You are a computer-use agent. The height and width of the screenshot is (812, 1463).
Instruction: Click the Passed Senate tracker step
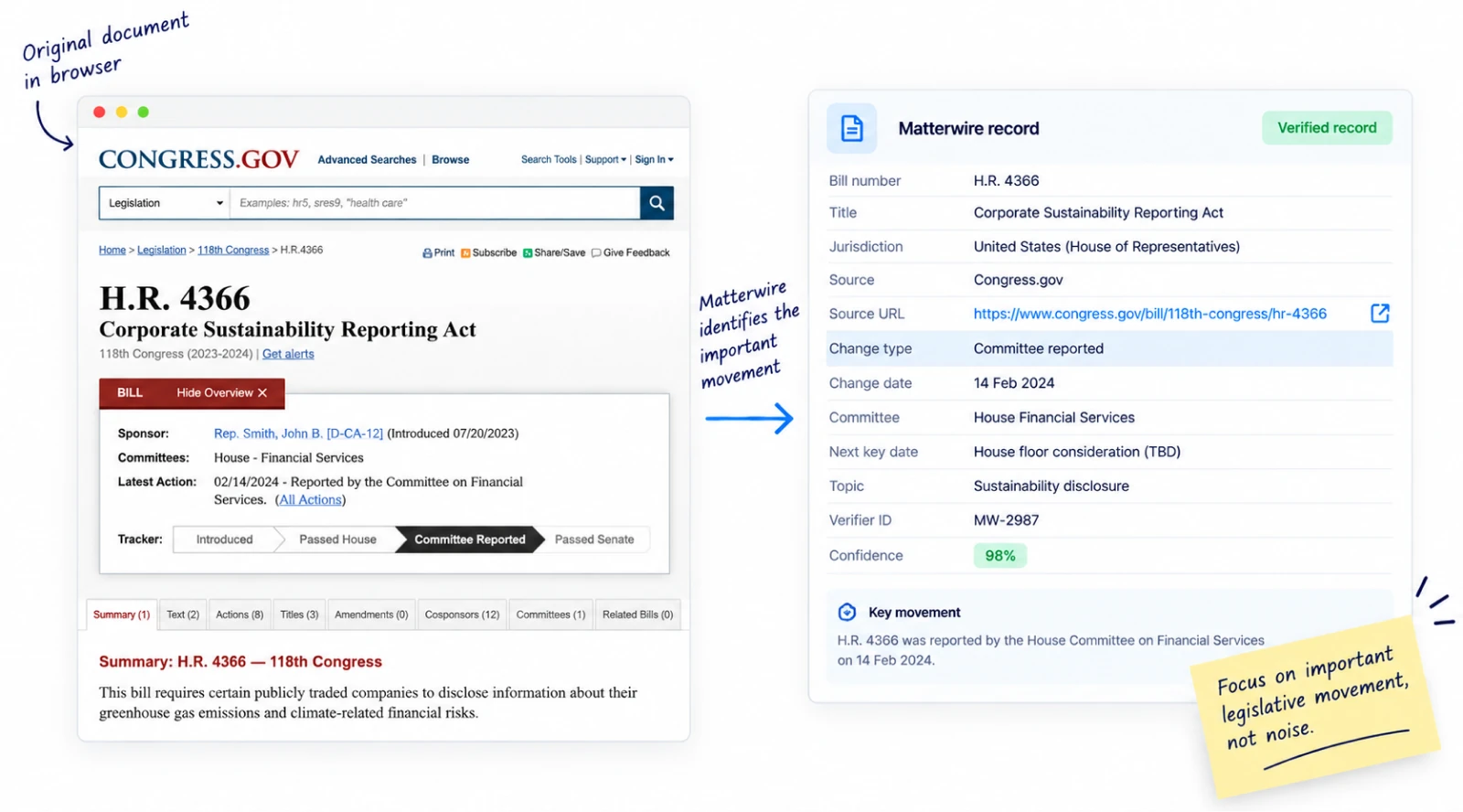point(594,540)
